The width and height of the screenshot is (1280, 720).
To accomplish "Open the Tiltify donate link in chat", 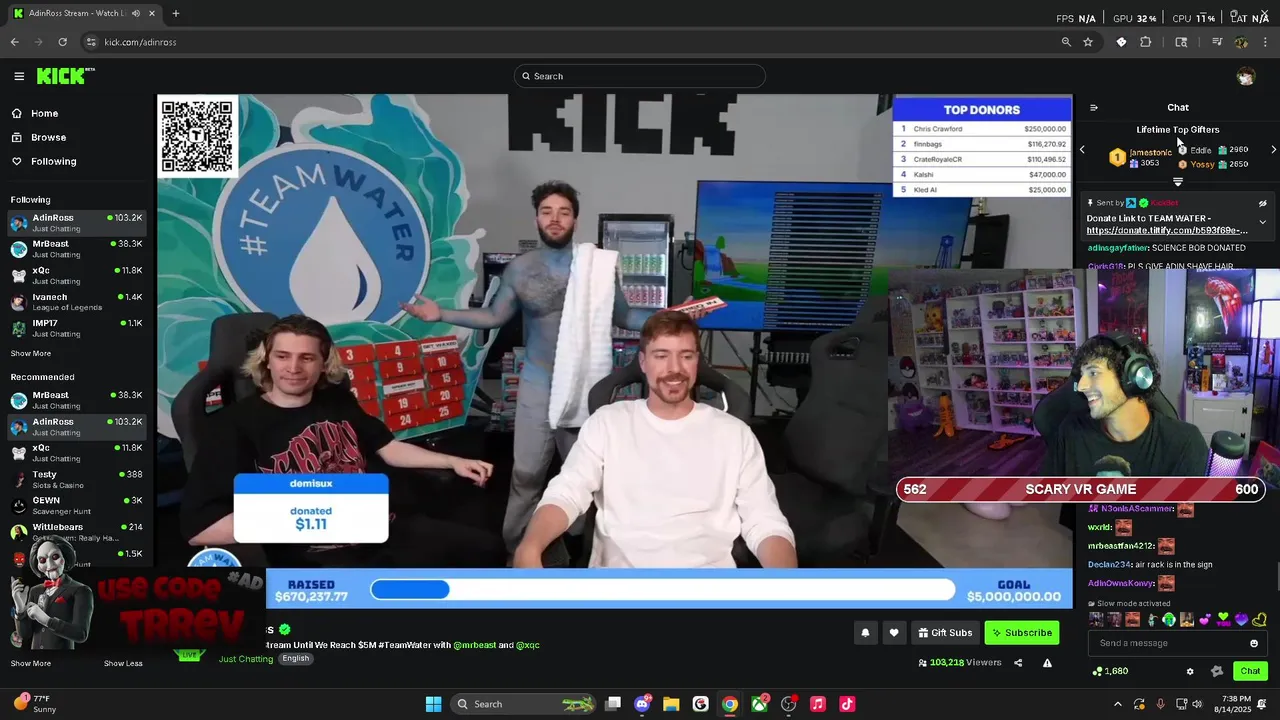I will [x=1167, y=230].
